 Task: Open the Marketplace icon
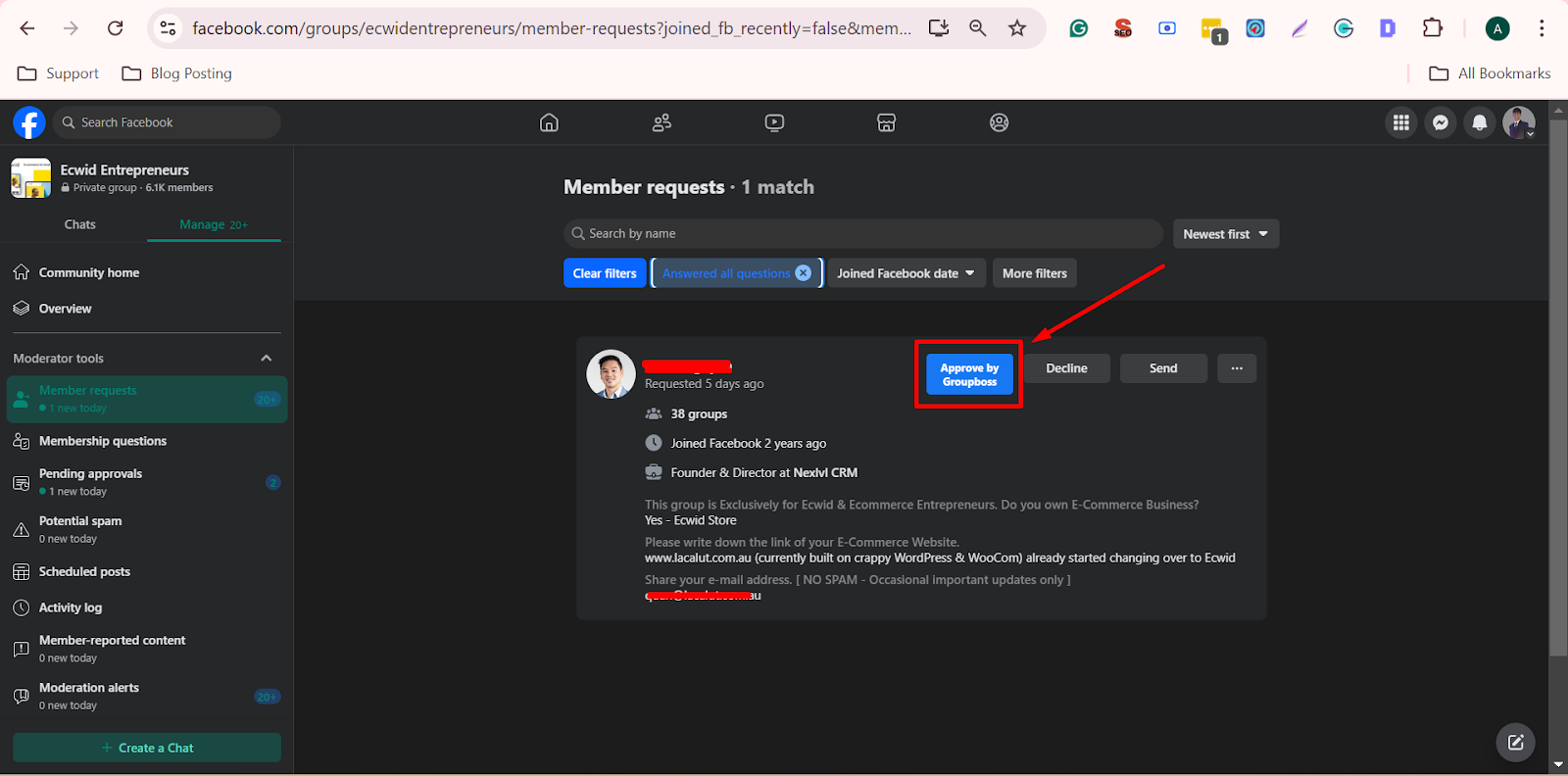coord(886,122)
